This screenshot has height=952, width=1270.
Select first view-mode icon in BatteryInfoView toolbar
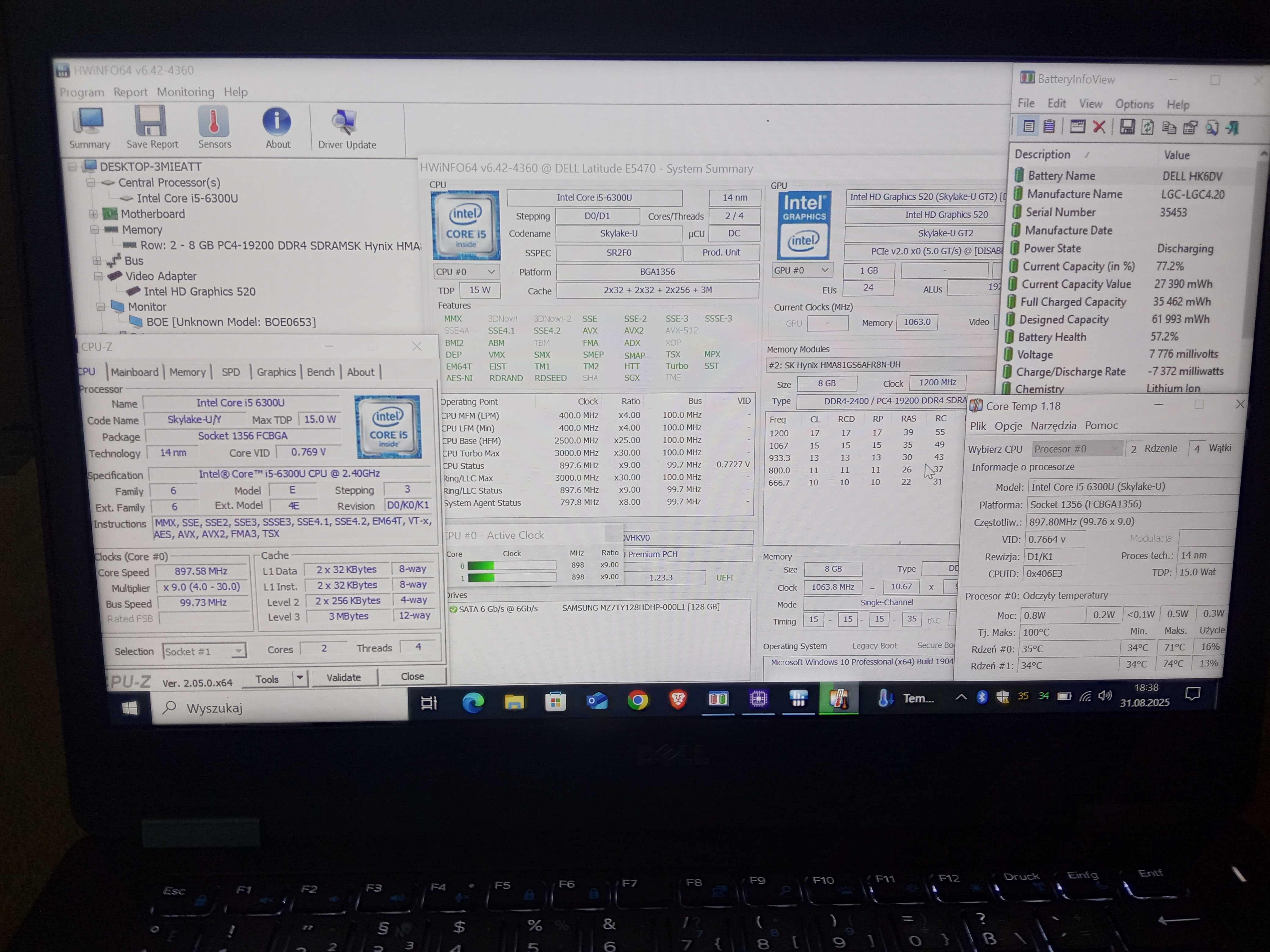tap(1028, 126)
